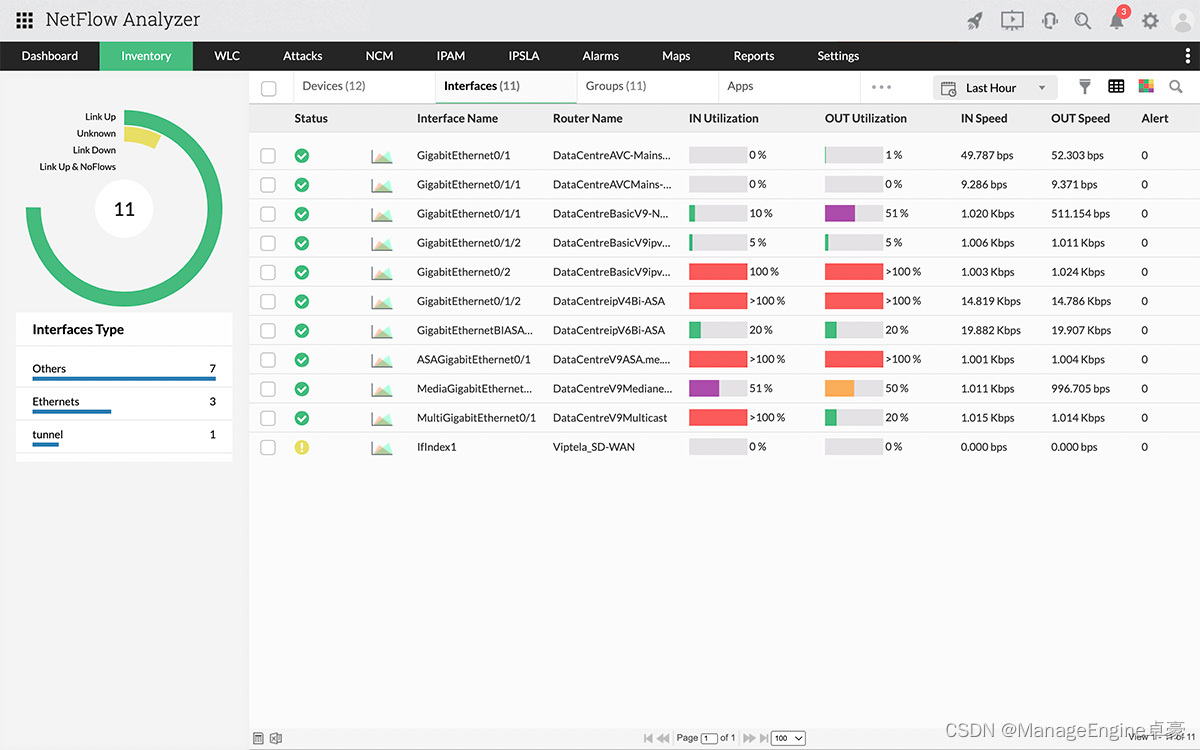Go to the next page arrow
This screenshot has width=1200, height=750.
(x=748, y=738)
